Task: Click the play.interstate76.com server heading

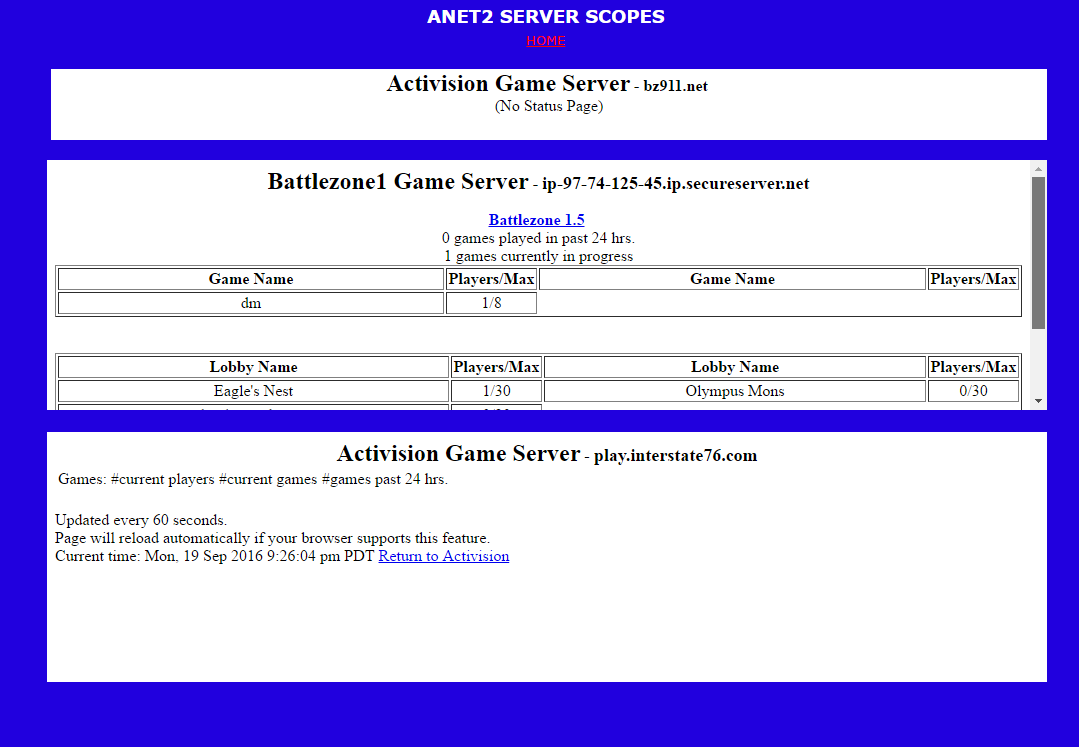Action: 547,454
